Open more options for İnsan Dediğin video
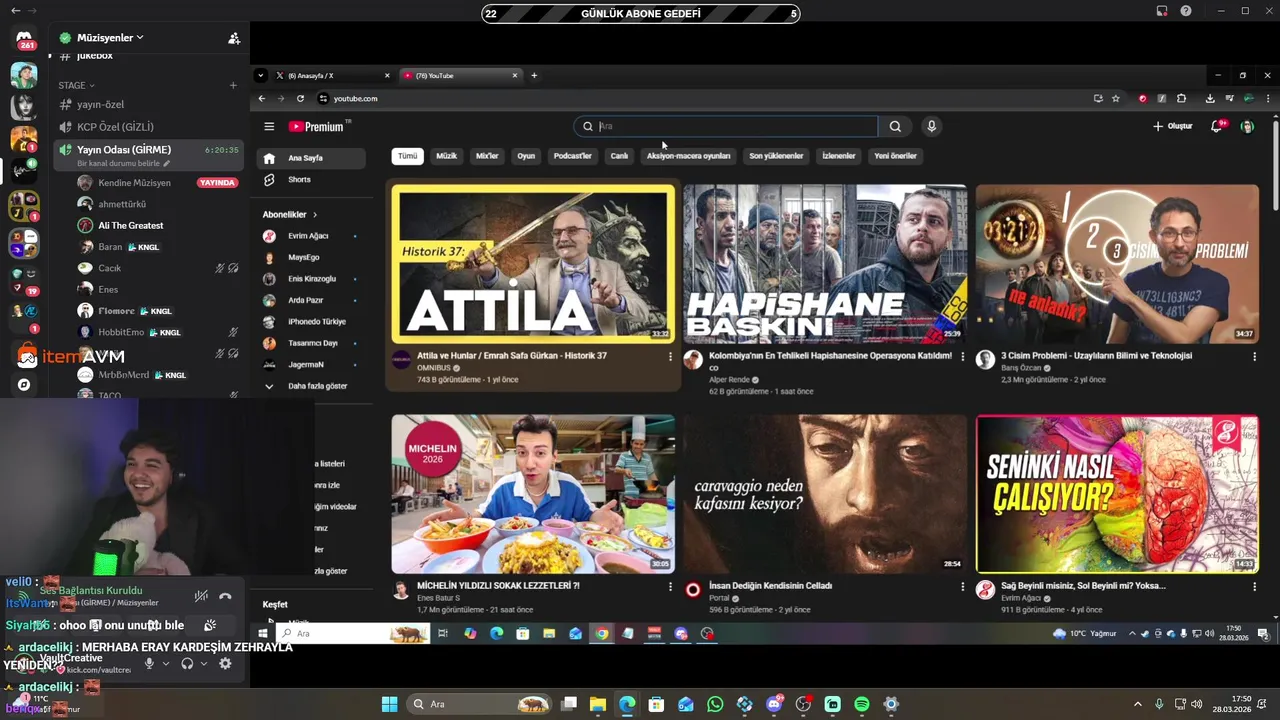The image size is (1280, 720). (x=962, y=587)
